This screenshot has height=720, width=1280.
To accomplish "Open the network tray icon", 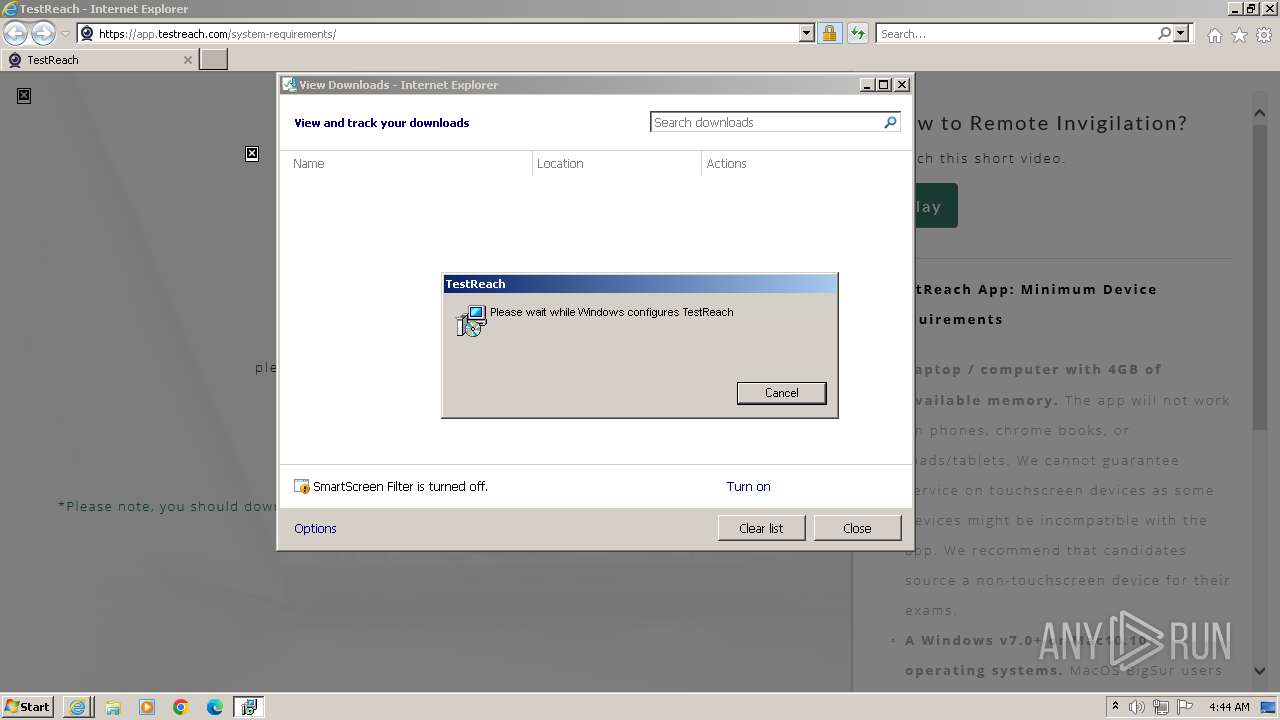I will coord(1160,707).
